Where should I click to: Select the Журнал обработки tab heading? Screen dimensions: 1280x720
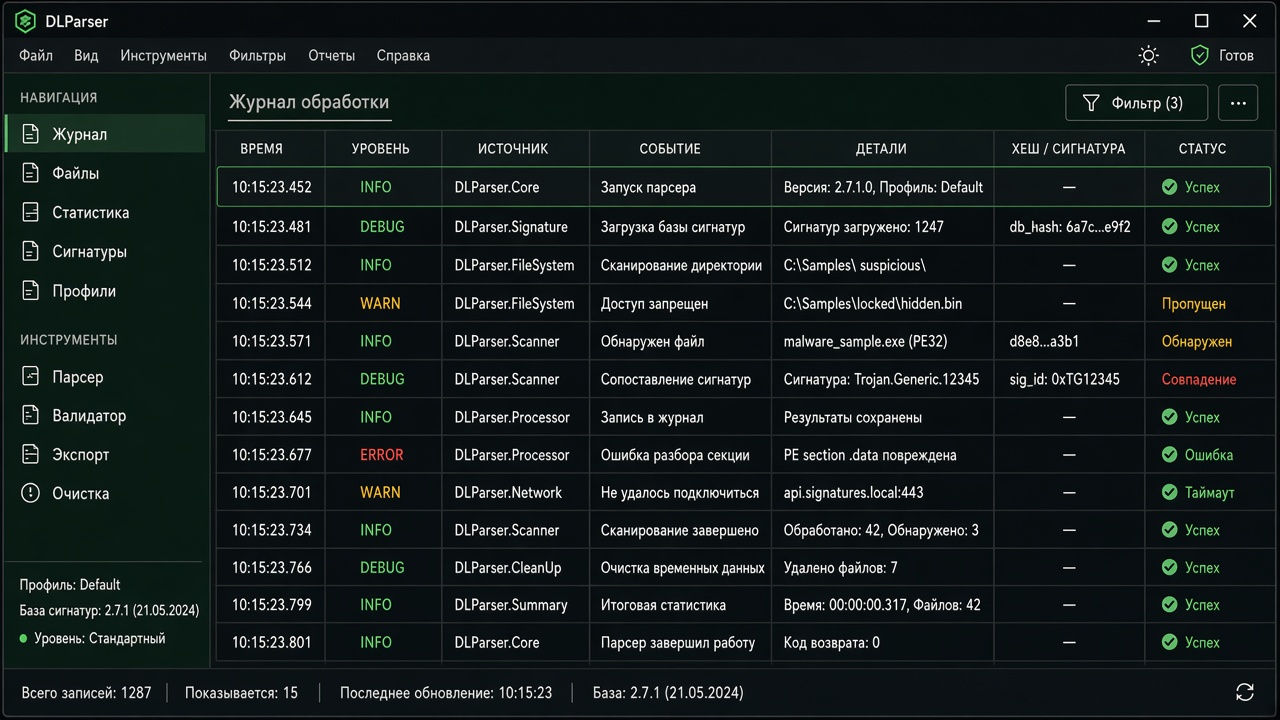(309, 102)
